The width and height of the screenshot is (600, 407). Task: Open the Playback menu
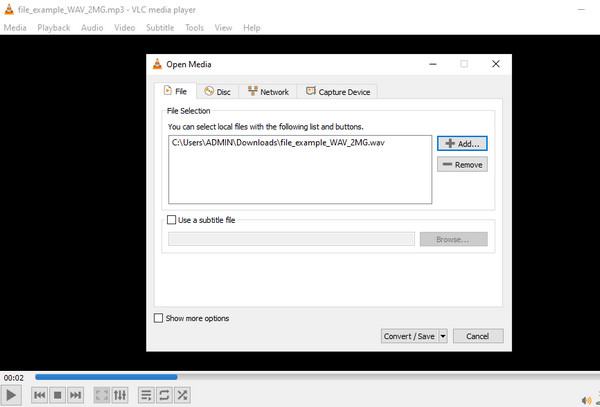click(x=54, y=28)
